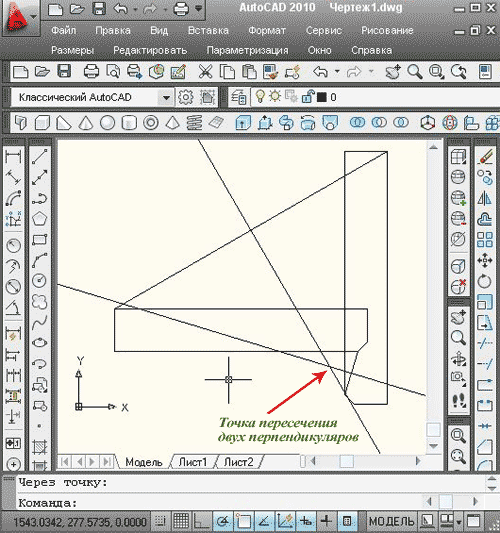Toggle Object Snap Tracking in status bar
The height and width of the screenshot is (533, 500).
coord(264,521)
